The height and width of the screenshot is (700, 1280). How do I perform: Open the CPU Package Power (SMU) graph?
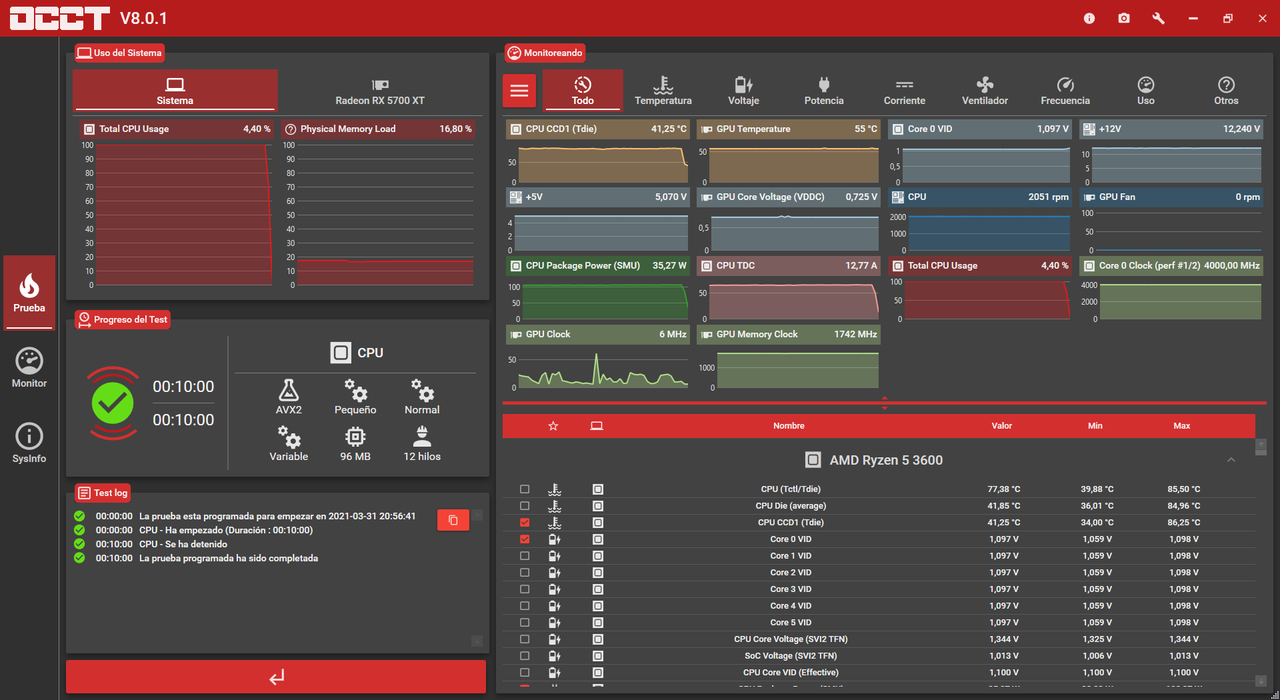point(597,288)
